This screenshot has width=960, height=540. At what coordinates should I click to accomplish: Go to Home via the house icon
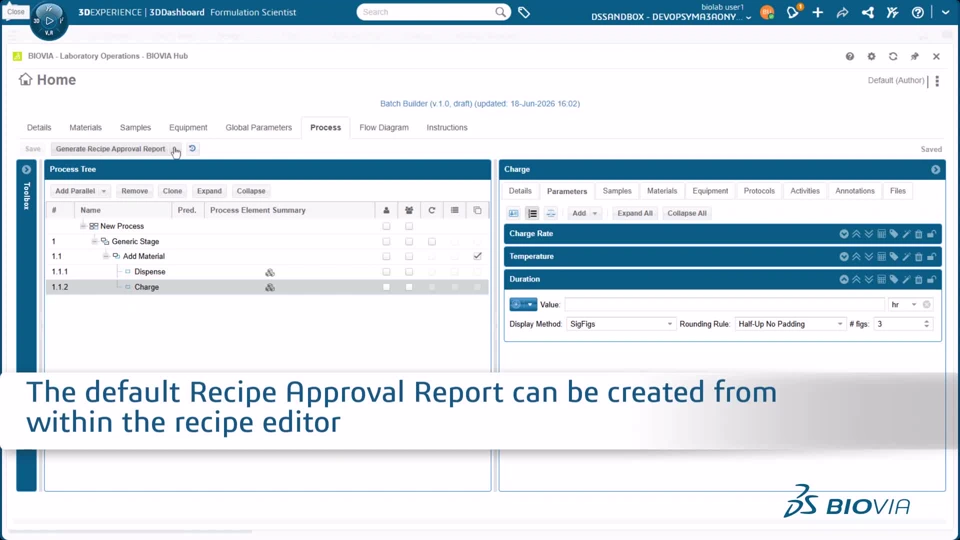point(25,80)
